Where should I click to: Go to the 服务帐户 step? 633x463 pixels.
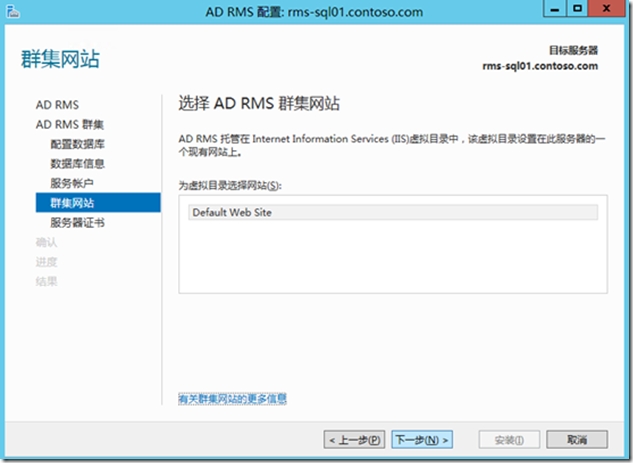[x=72, y=183]
